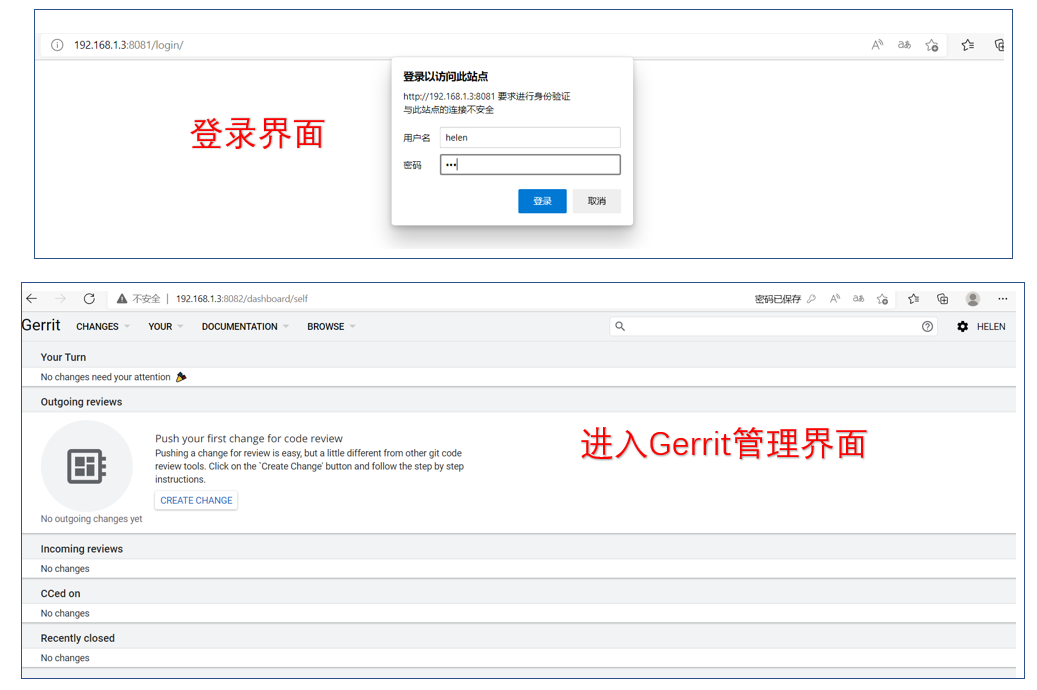Refresh the Gerrit dashboard page
The width and height of the screenshot is (1037, 690).
[89, 298]
